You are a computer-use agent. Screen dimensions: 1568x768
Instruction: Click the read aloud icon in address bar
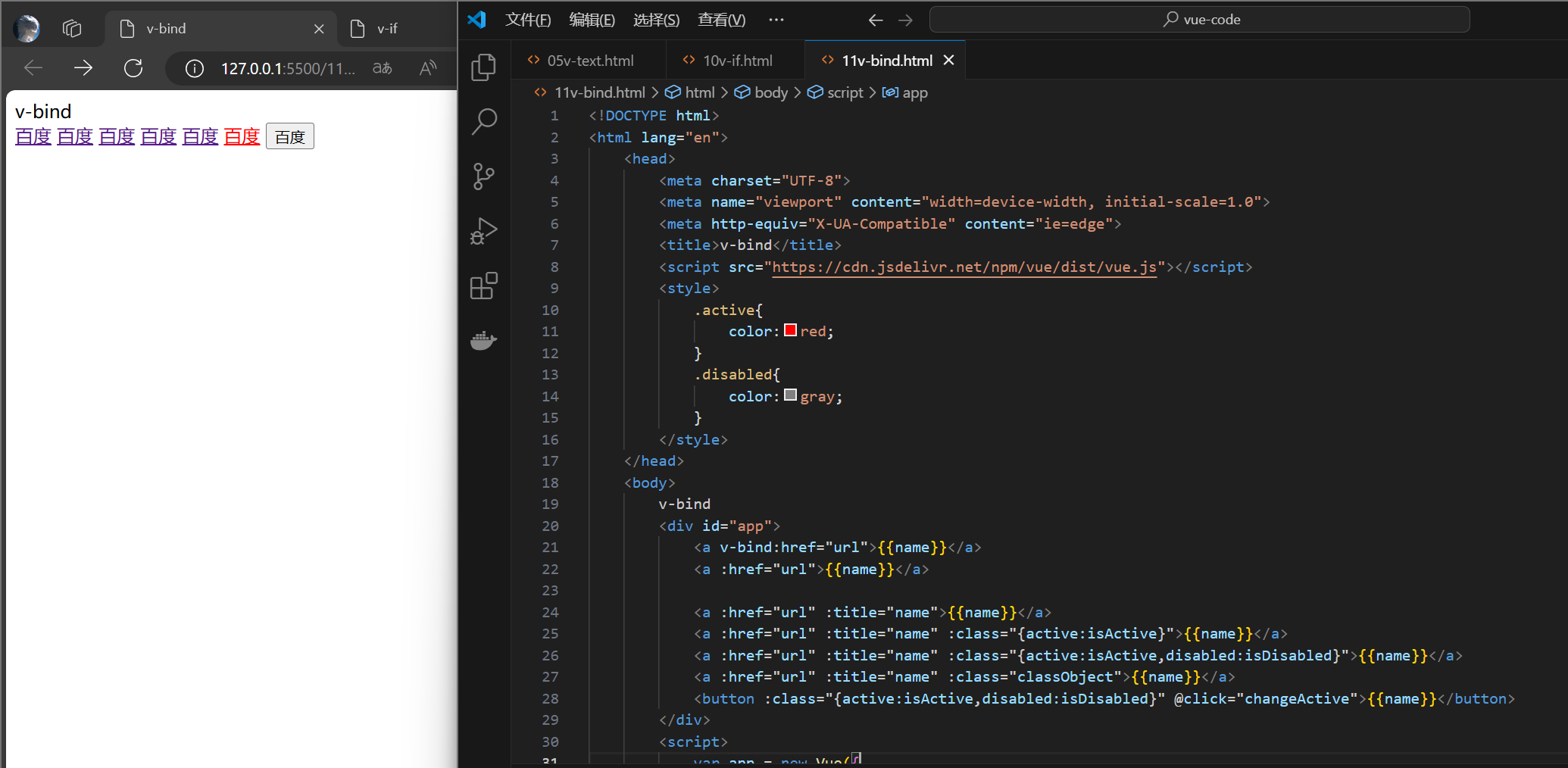click(x=428, y=68)
